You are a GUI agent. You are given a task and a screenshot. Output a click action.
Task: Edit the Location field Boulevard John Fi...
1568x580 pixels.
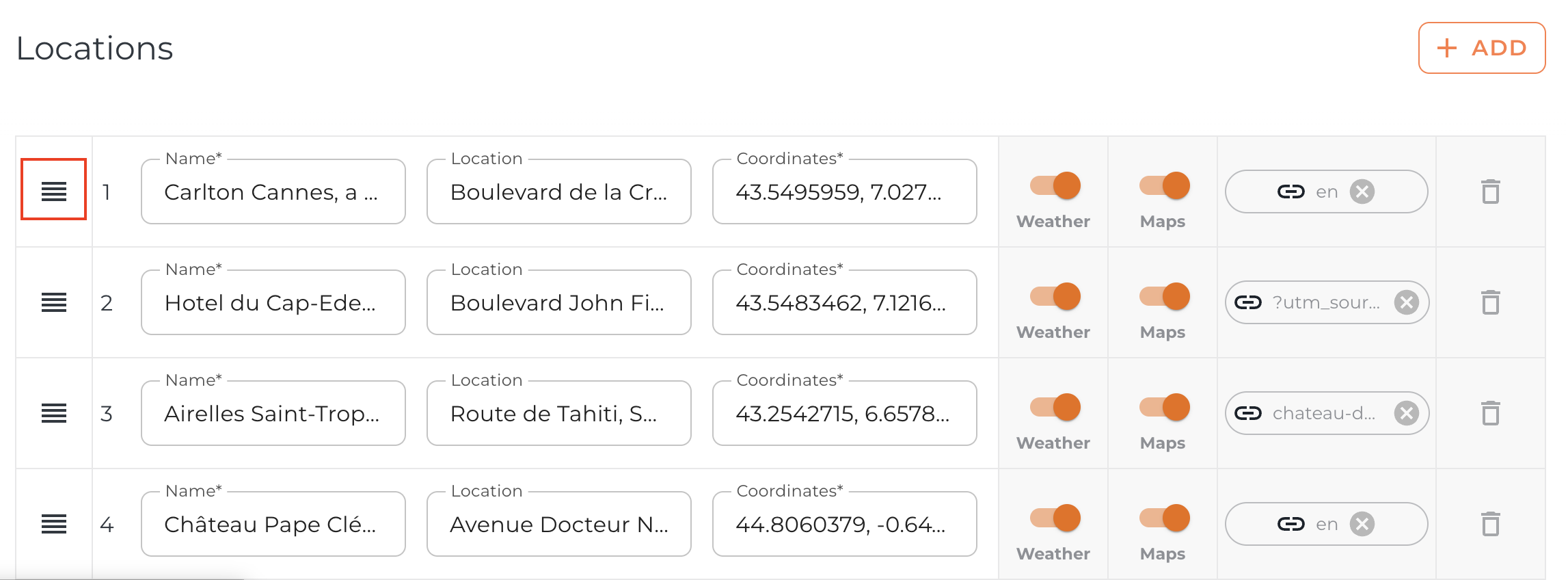(558, 303)
